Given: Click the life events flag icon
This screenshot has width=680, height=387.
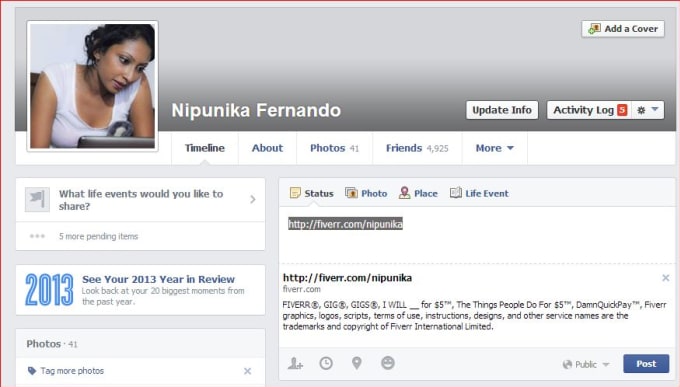Looking at the screenshot, I should coord(37,199).
